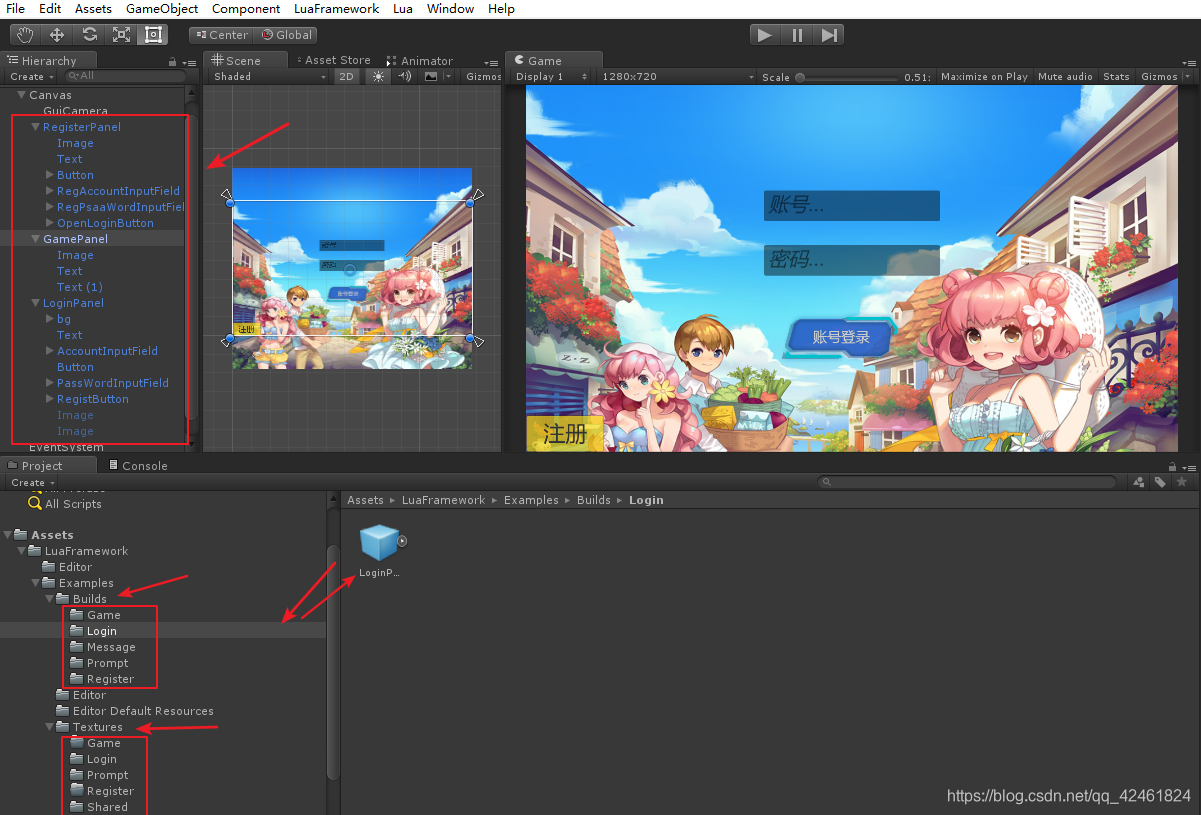Toggle scene effects image icon
The image size is (1201, 815).
pyautogui.click(x=431, y=76)
